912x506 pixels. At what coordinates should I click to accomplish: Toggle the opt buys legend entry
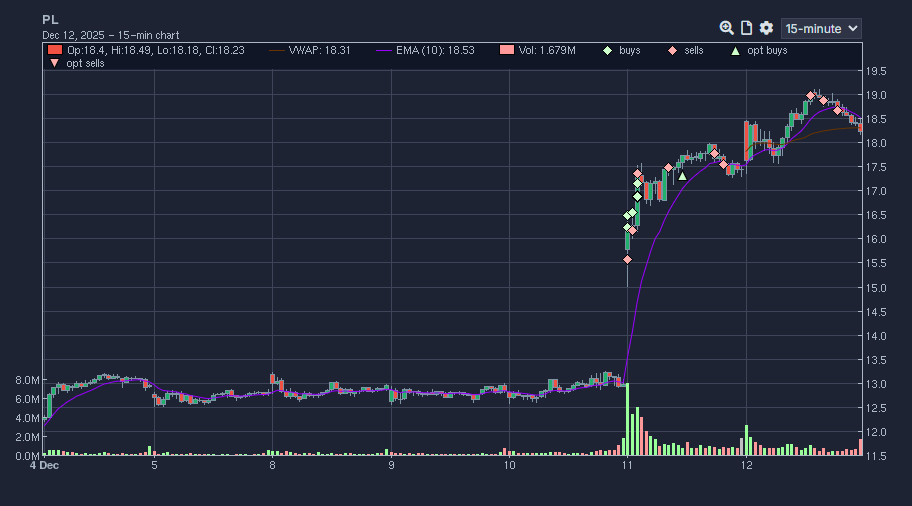coord(759,51)
